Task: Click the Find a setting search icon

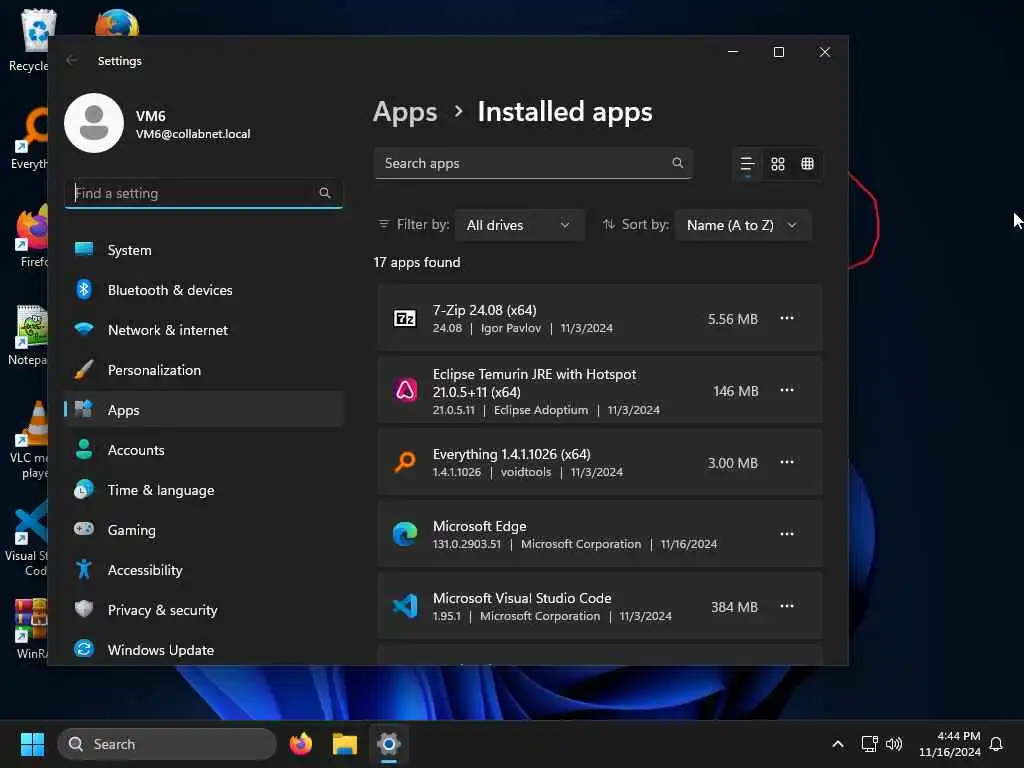Action: pos(325,193)
